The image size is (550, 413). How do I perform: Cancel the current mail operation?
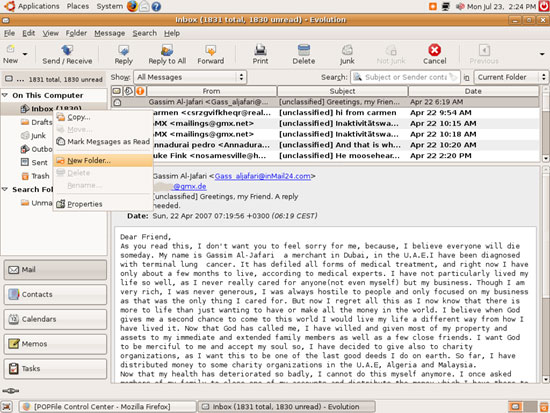tap(434, 54)
